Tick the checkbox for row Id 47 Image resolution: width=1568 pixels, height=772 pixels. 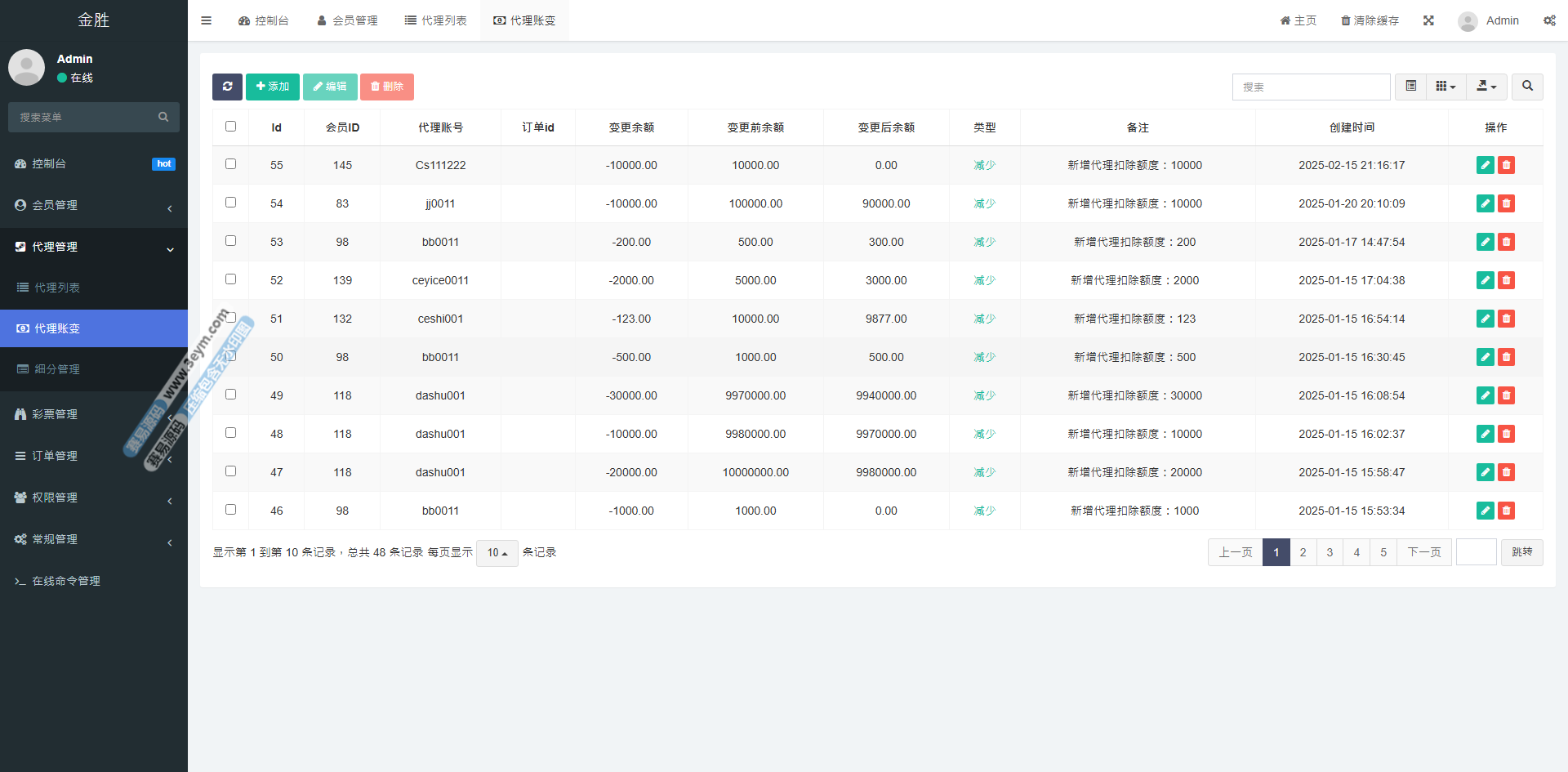click(x=230, y=471)
